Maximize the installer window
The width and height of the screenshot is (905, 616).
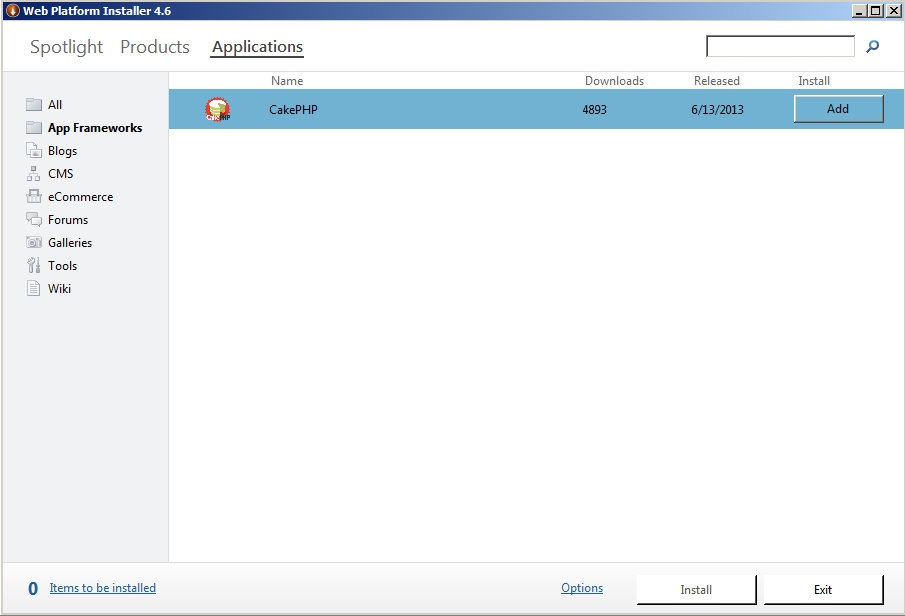[876, 10]
